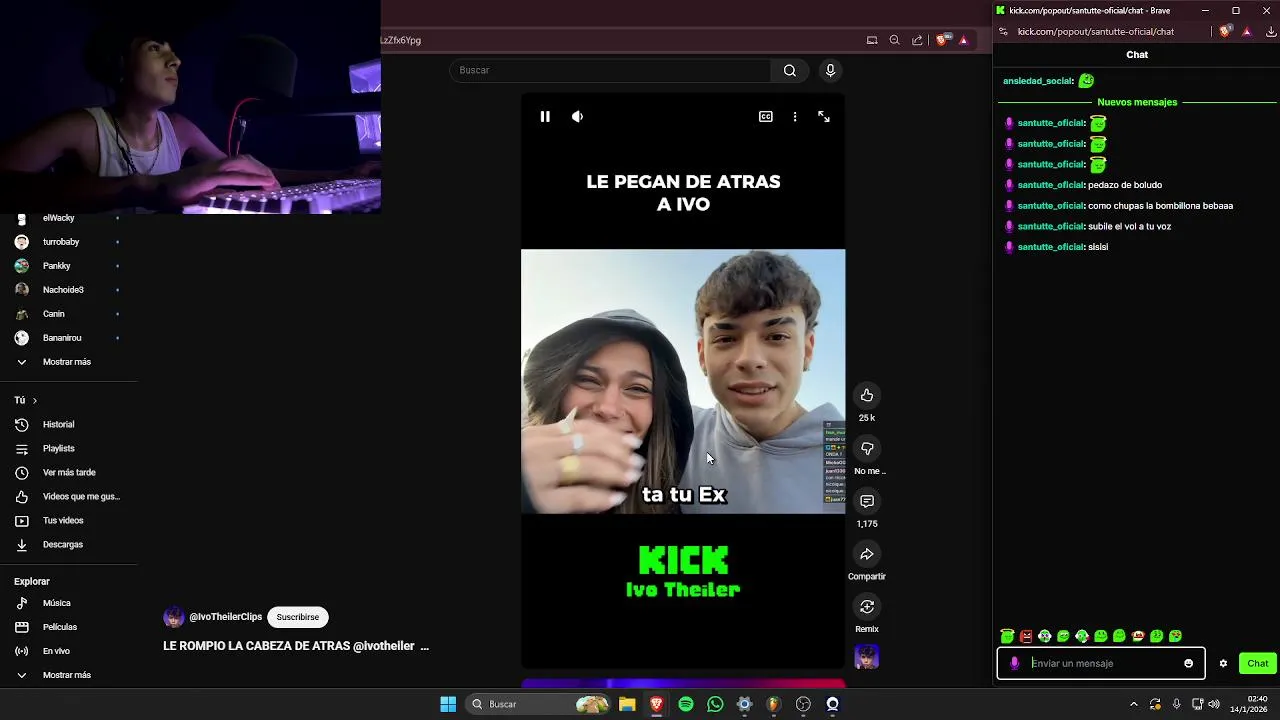
Task: Mute the Shorts video volume
Action: coord(577,117)
